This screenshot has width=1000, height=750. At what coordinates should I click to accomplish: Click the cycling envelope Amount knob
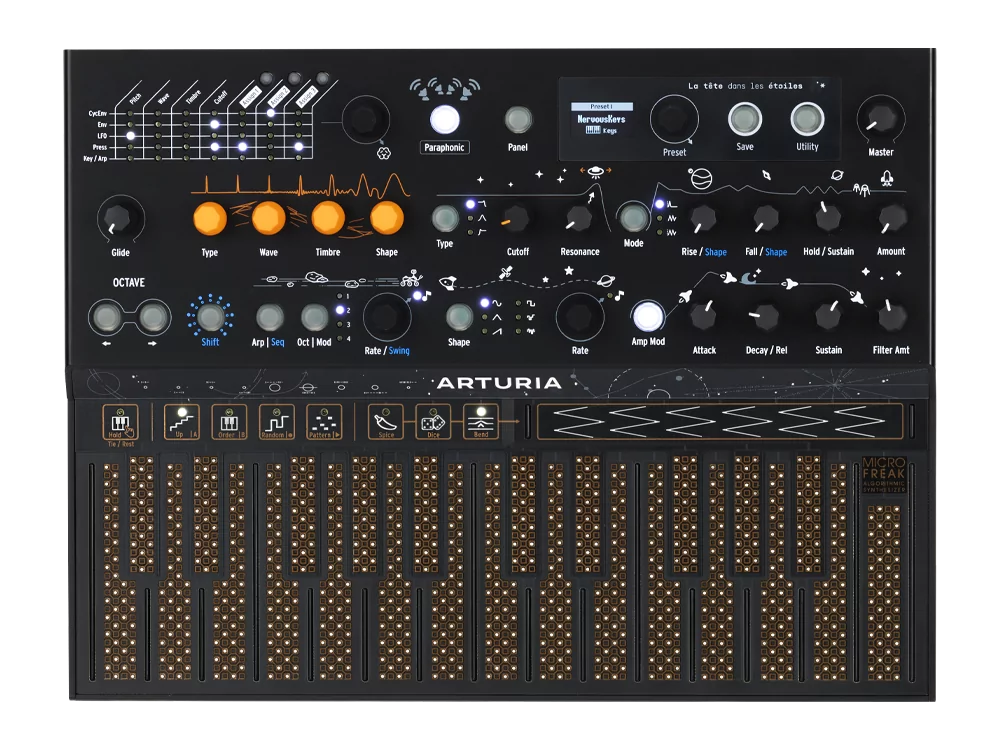[x=891, y=219]
